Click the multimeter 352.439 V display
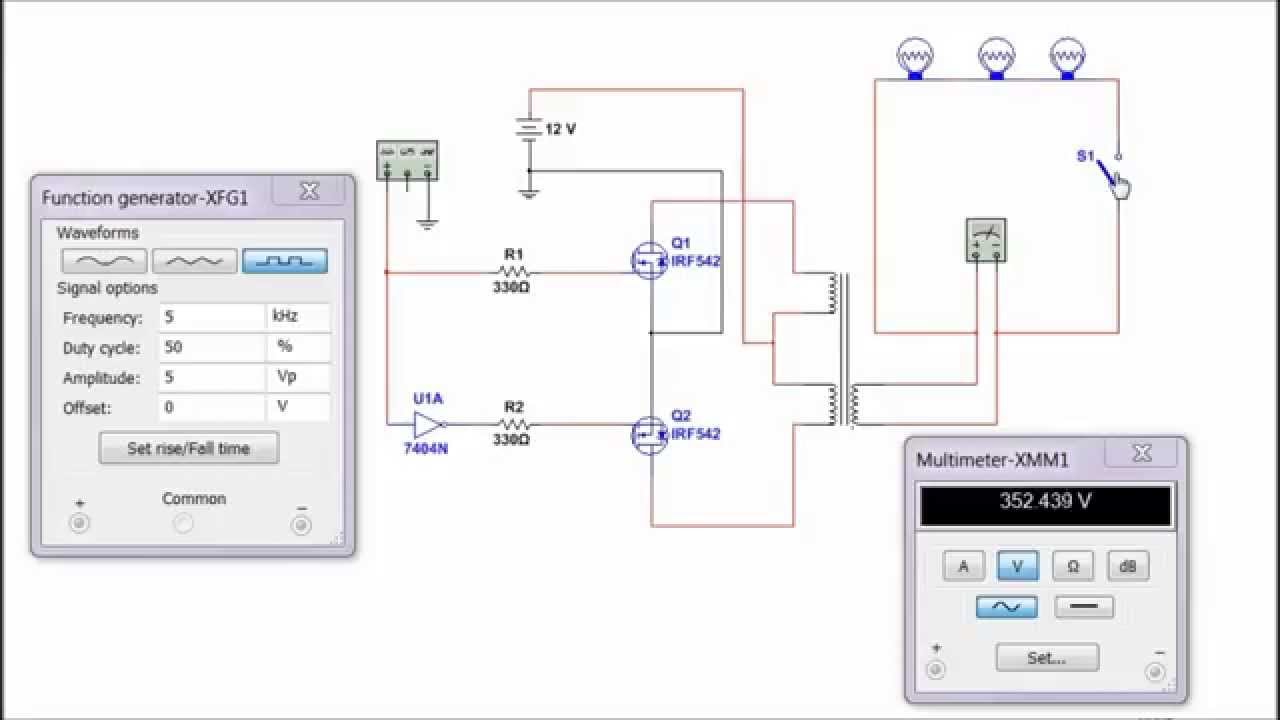This screenshot has height=720, width=1280. tap(1046, 506)
